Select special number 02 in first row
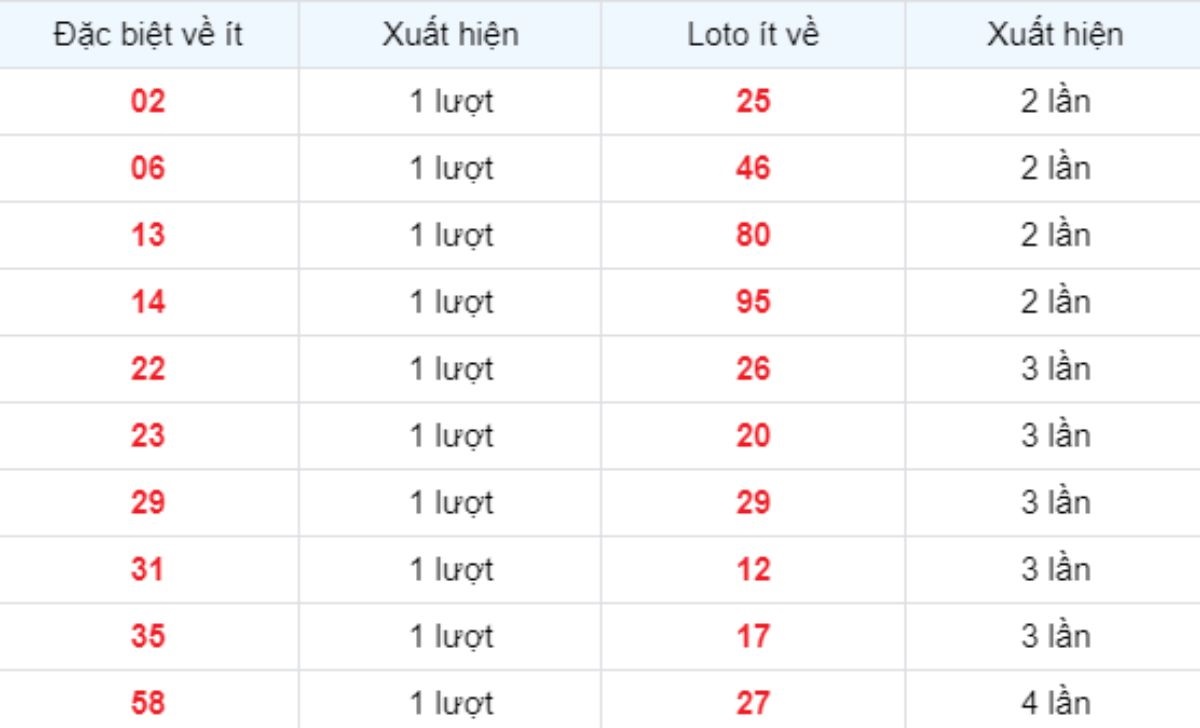1200x728 pixels. tap(148, 102)
